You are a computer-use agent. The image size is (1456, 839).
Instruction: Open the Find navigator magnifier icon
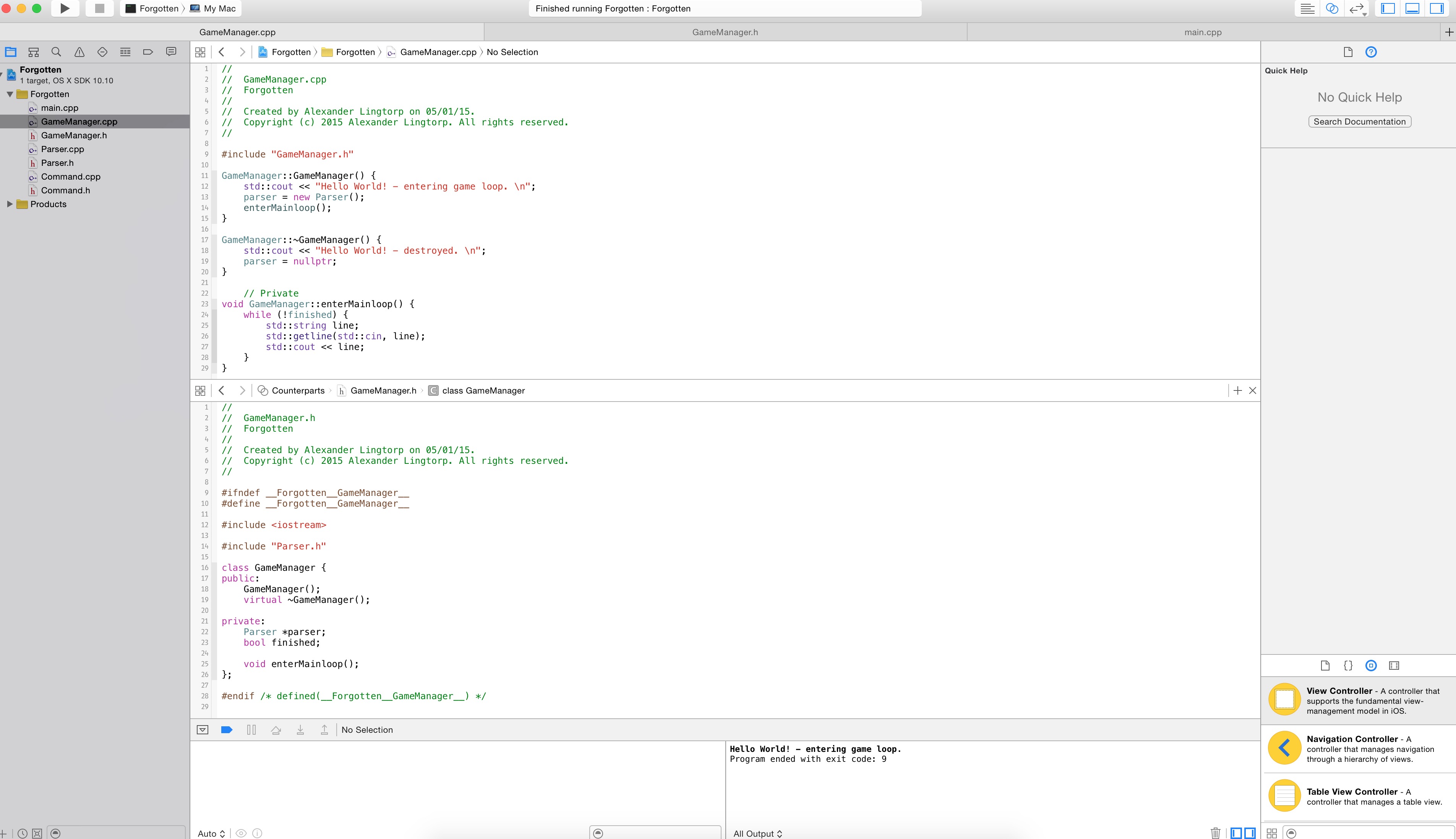[56, 52]
